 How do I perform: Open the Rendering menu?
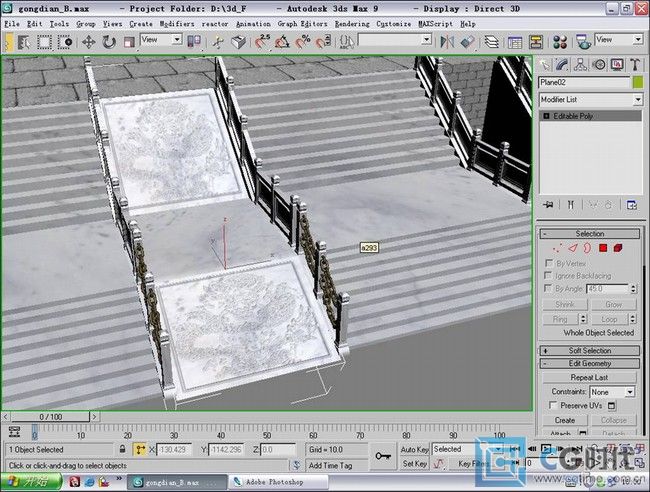[352, 24]
